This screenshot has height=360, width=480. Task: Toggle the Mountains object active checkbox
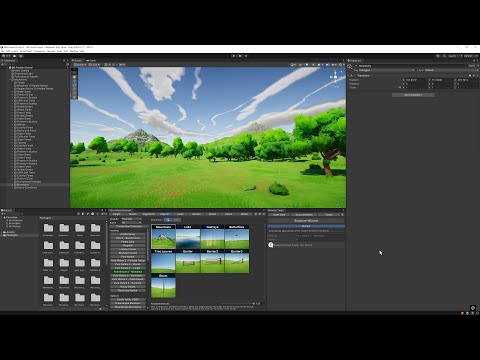[356, 66]
